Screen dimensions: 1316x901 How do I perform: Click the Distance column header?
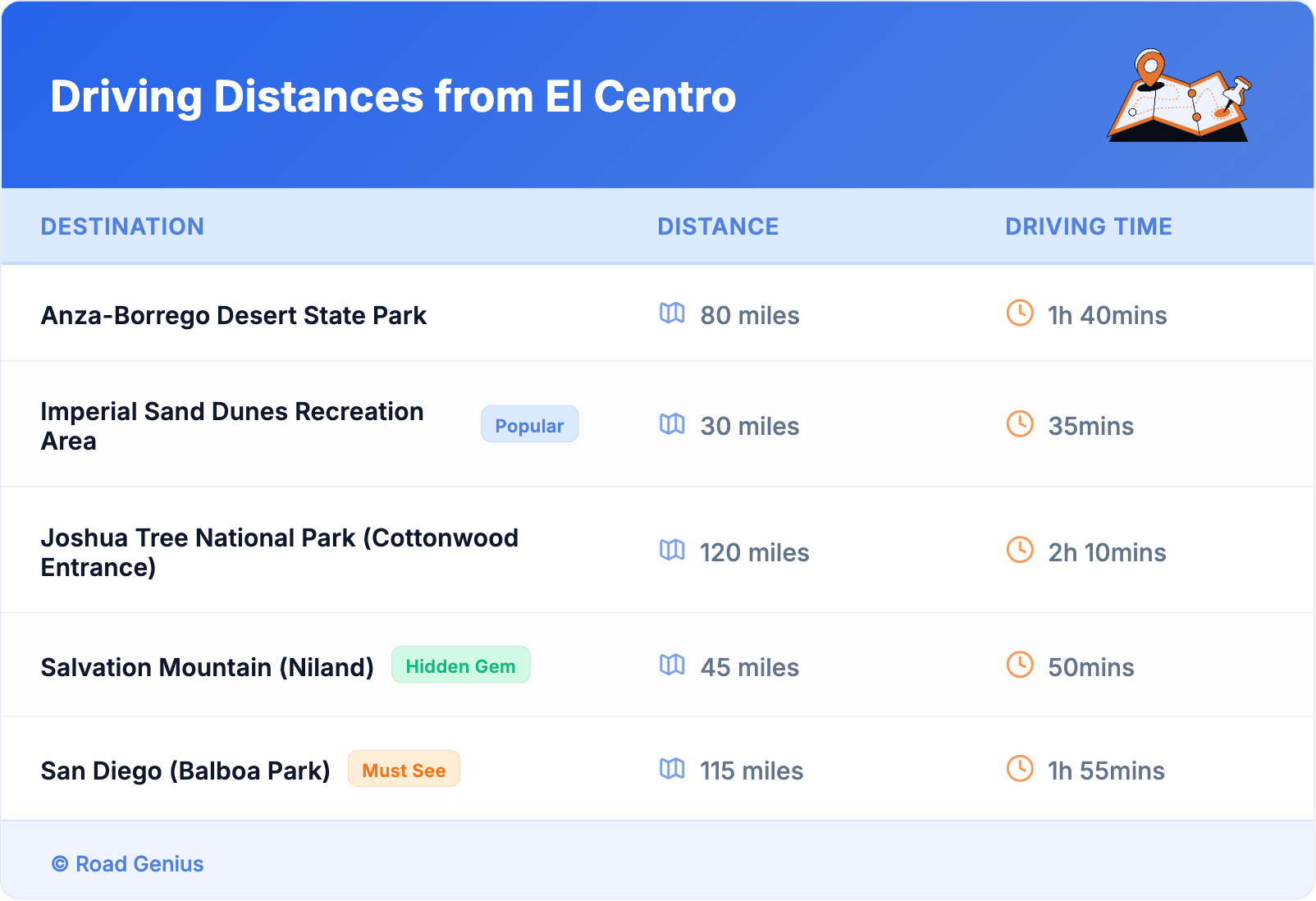pyautogui.click(x=718, y=226)
